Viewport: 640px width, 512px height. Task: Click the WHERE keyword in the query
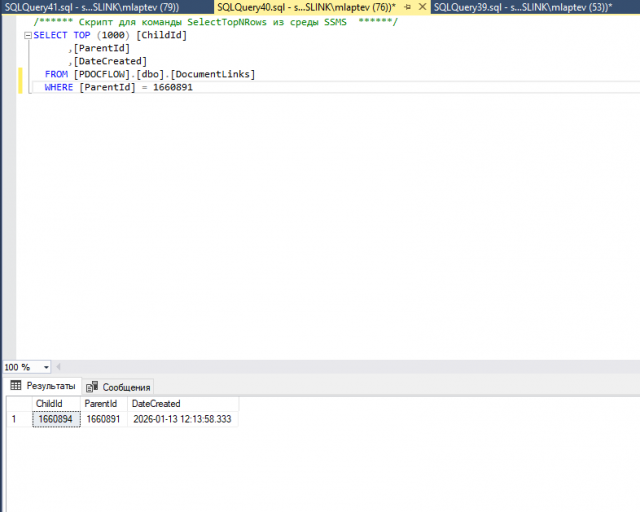(59, 87)
